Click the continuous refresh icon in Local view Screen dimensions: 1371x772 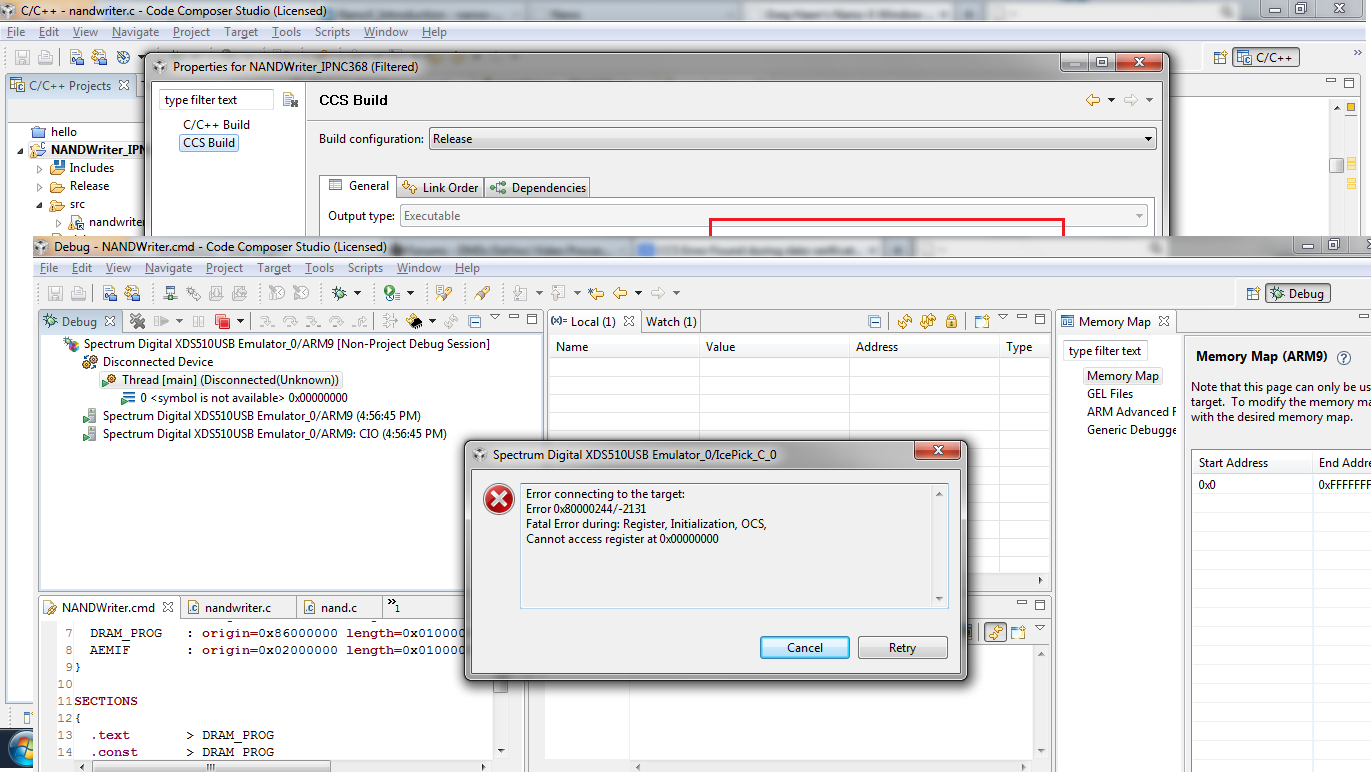coord(928,321)
